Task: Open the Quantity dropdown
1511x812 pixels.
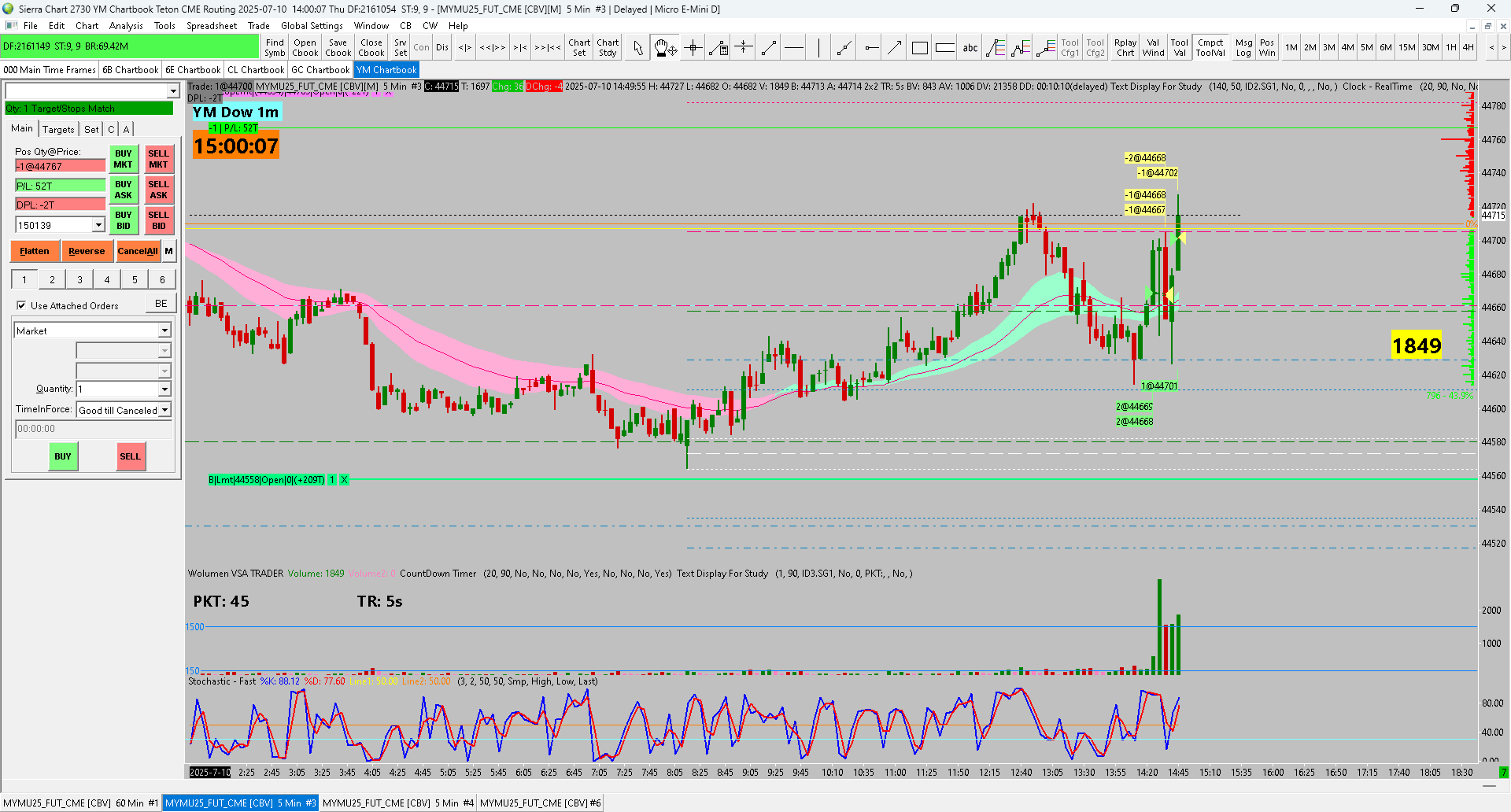Action: 164,389
